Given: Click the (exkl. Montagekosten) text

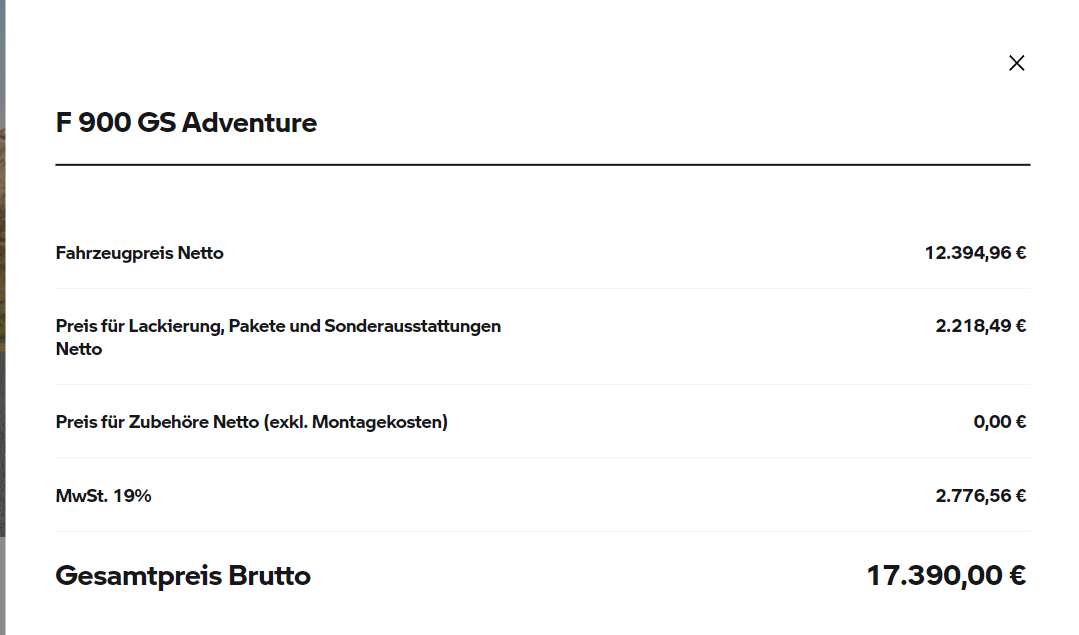Looking at the screenshot, I should pos(355,422).
